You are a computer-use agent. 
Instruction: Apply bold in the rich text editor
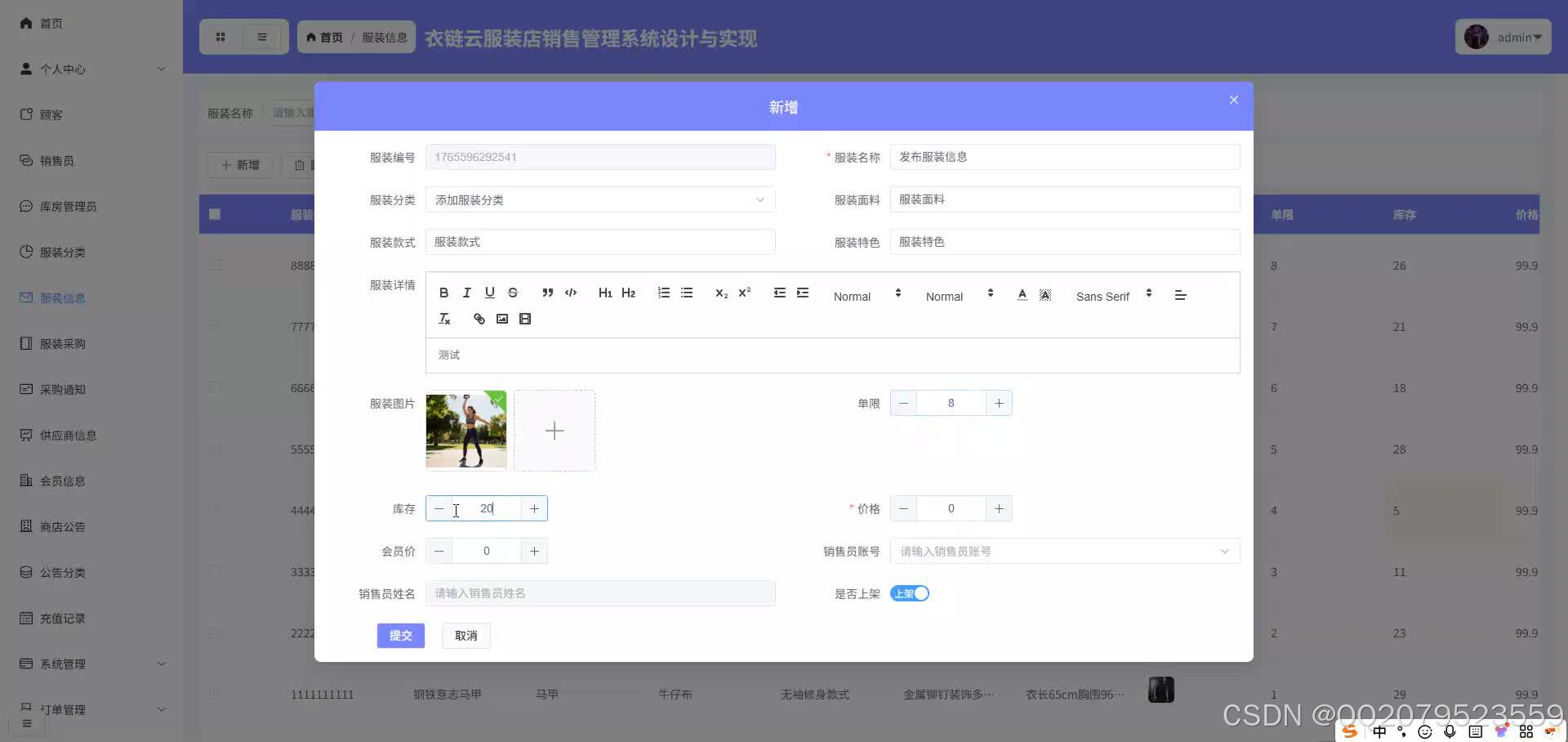point(443,293)
